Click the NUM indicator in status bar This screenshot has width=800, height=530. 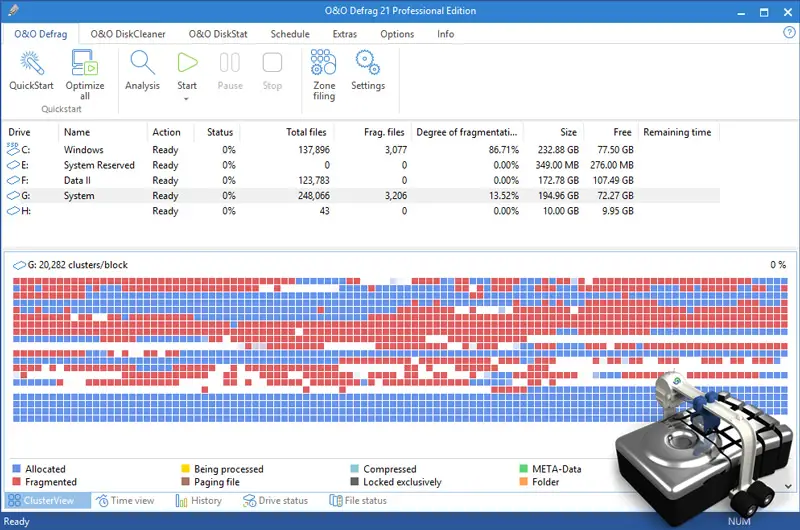click(x=739, y=521)
